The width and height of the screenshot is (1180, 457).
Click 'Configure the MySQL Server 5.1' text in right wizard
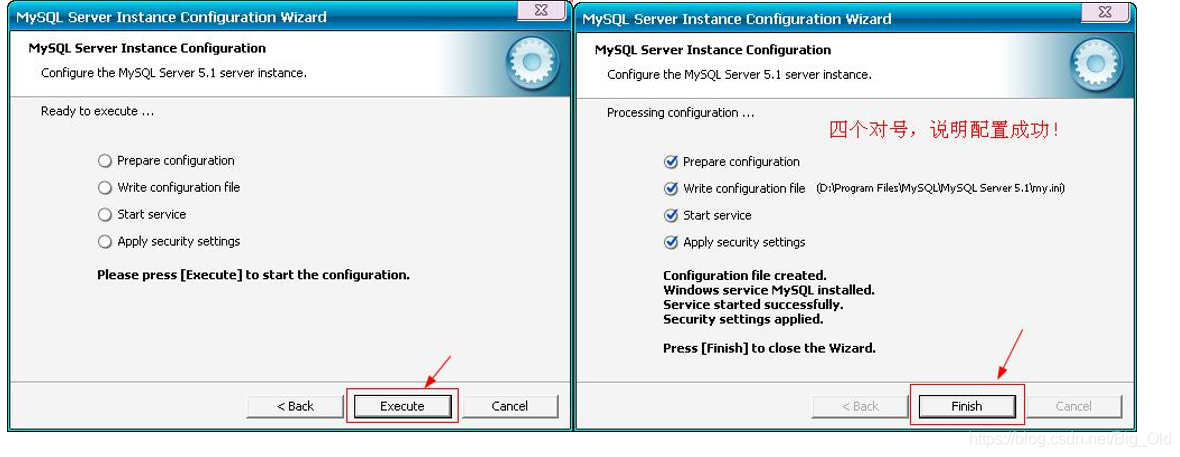point(739,75)
